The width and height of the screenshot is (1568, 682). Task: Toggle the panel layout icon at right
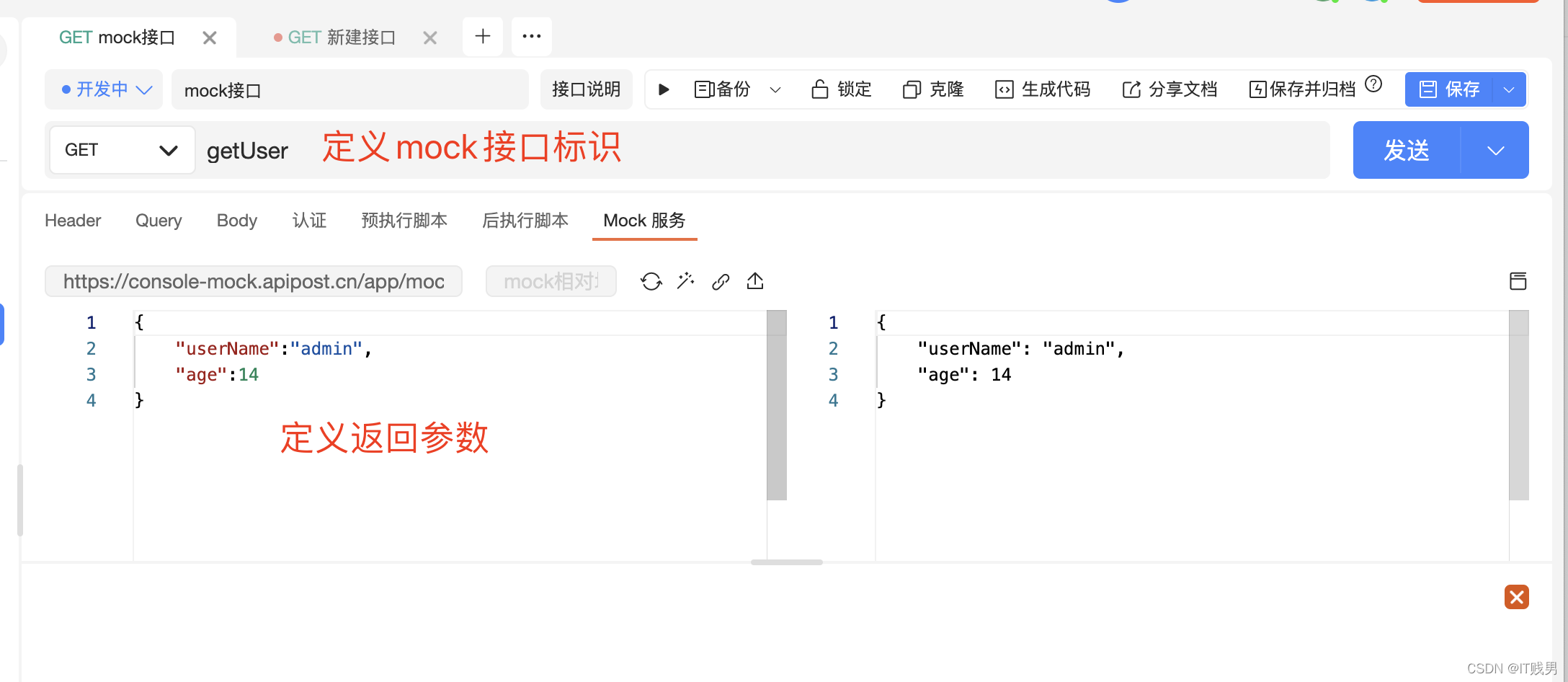(x=1518, y=281)
